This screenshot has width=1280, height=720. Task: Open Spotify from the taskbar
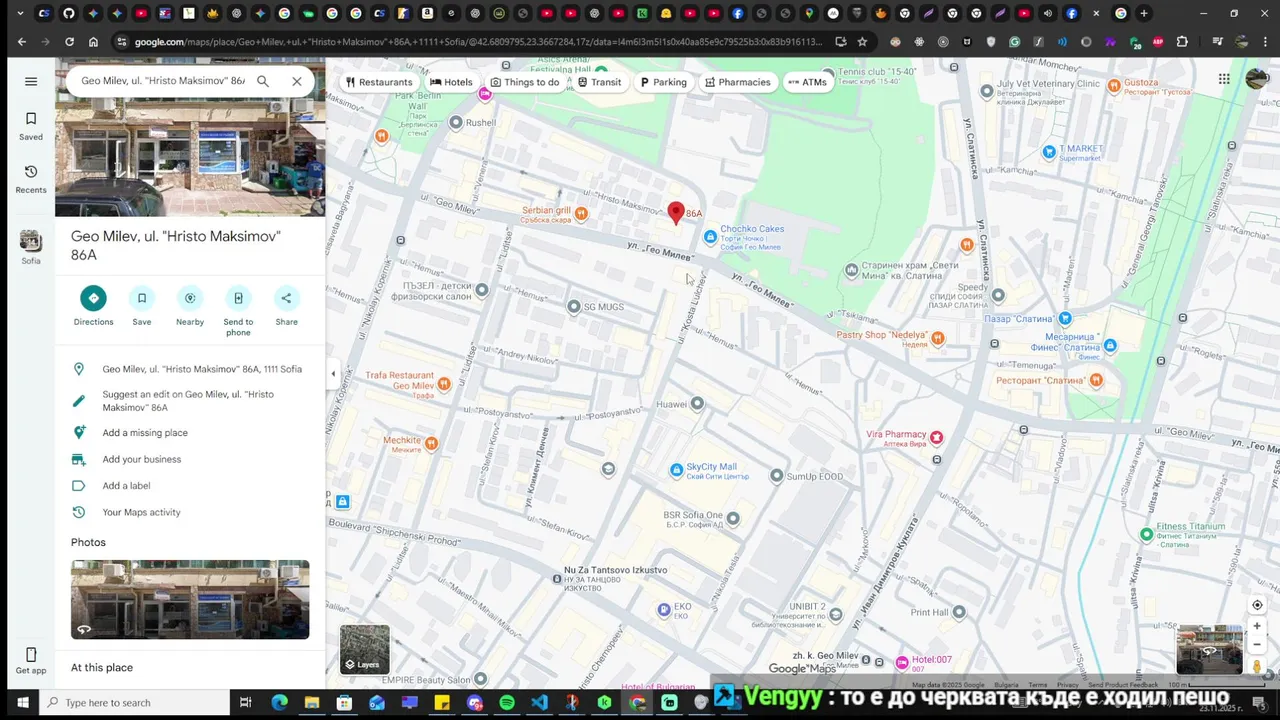coord(507,703)
